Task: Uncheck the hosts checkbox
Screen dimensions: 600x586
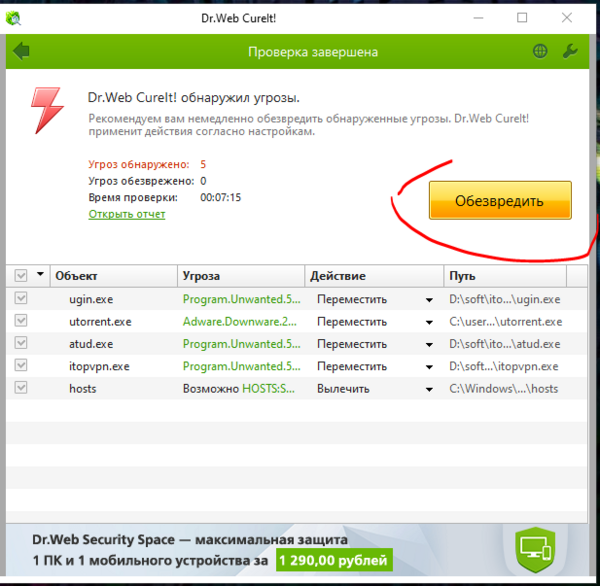Action: point(21,388)
